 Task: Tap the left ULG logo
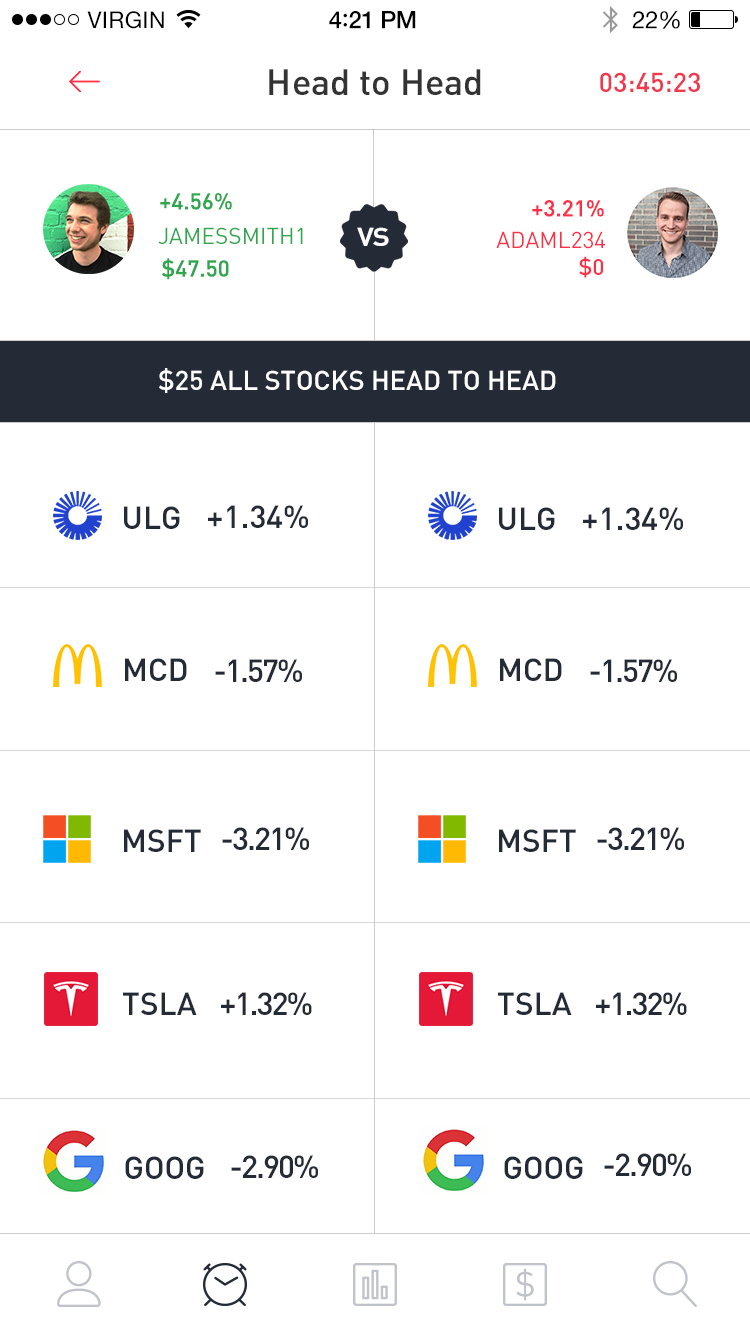coord(77,517)
